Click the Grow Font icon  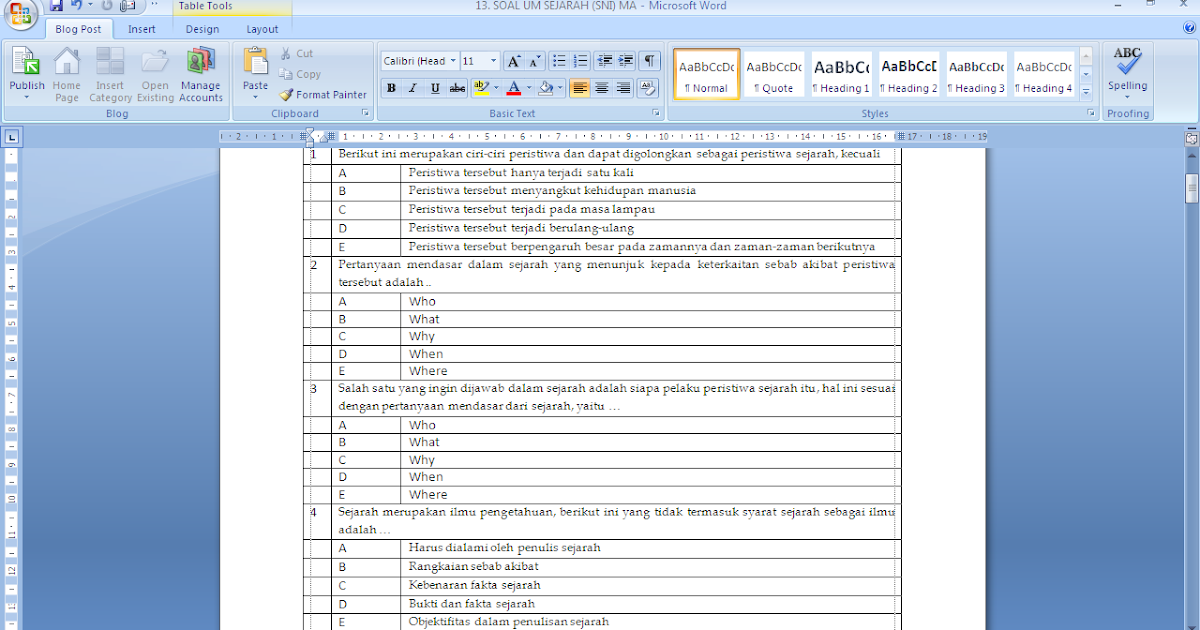pos(514,61)
